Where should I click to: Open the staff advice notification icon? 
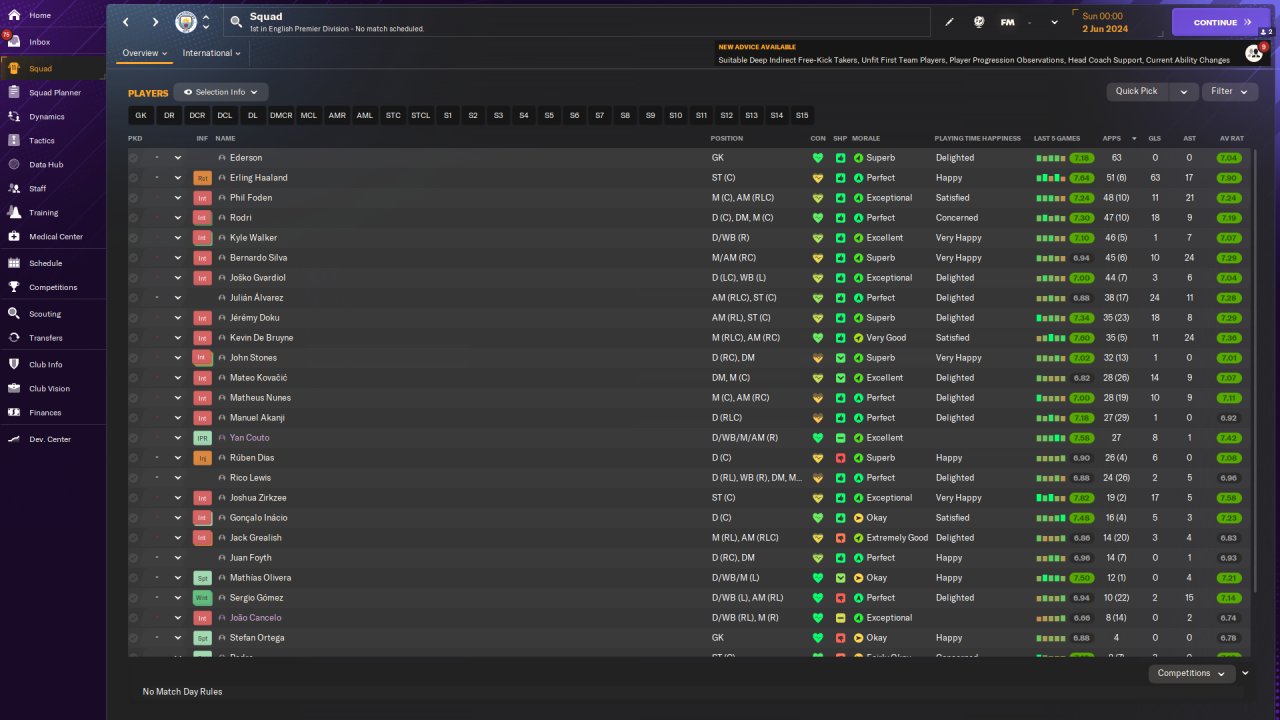(1254, 53)
